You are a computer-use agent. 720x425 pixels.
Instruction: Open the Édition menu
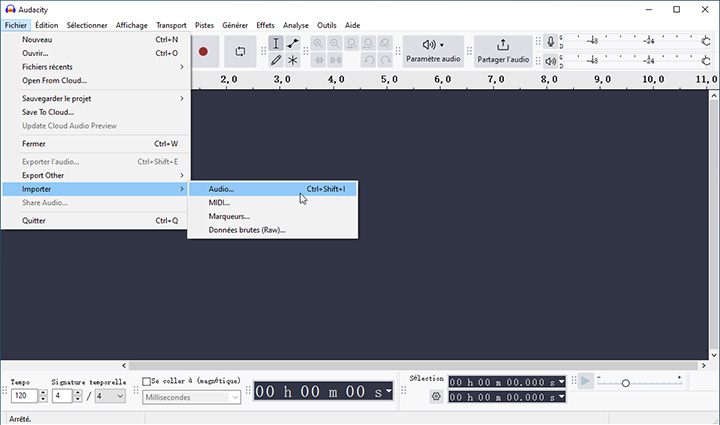pyautogui.click(x=47, y=25)
